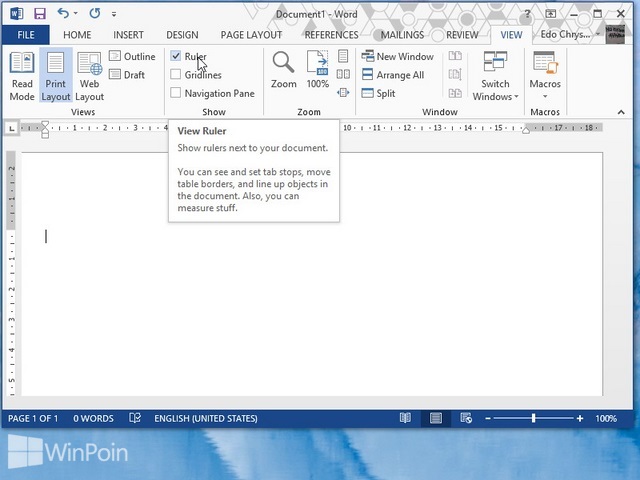Split the document window

378,93
